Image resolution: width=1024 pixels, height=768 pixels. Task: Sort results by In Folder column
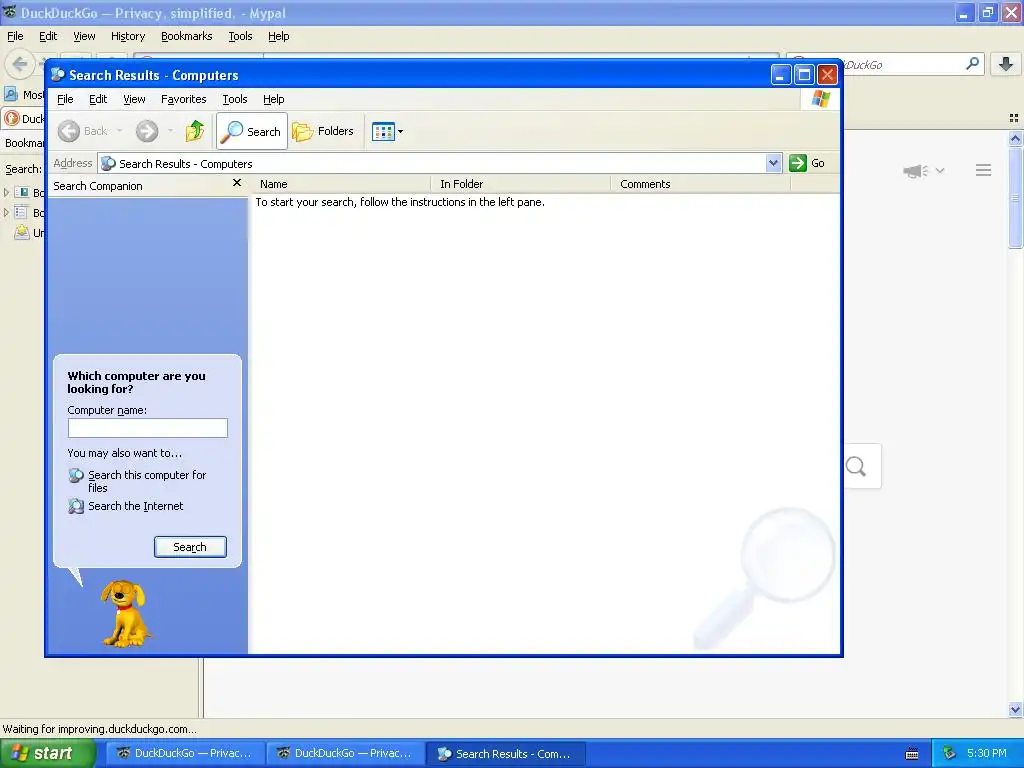click(520, 184)
